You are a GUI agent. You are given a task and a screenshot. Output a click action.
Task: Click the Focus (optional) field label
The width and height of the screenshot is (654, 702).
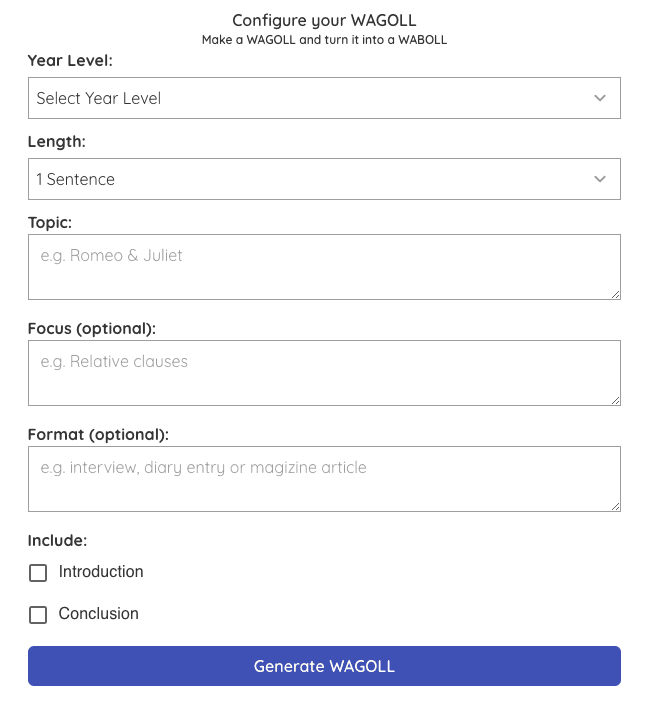92,328
